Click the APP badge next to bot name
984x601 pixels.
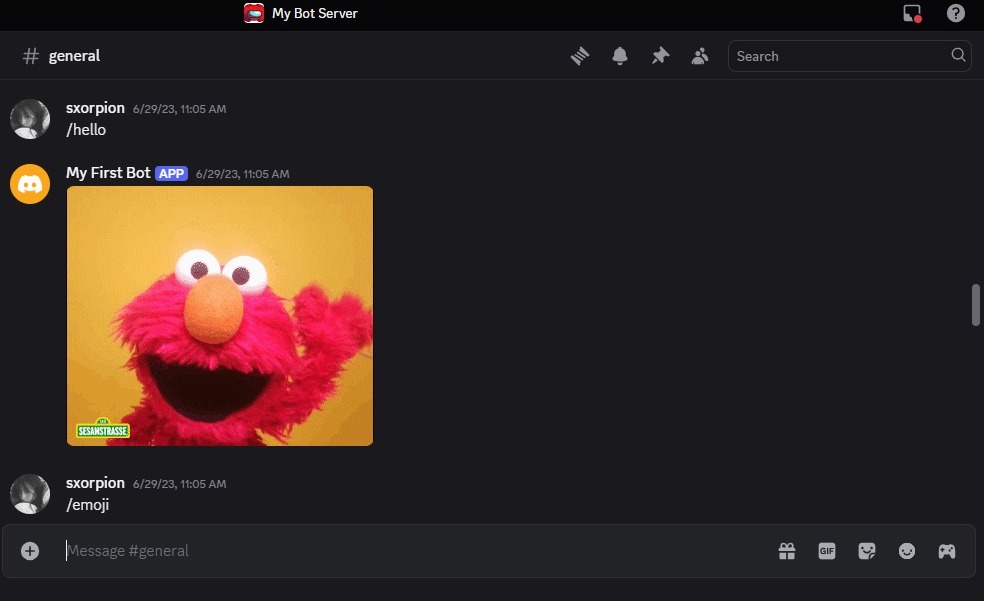171,174
